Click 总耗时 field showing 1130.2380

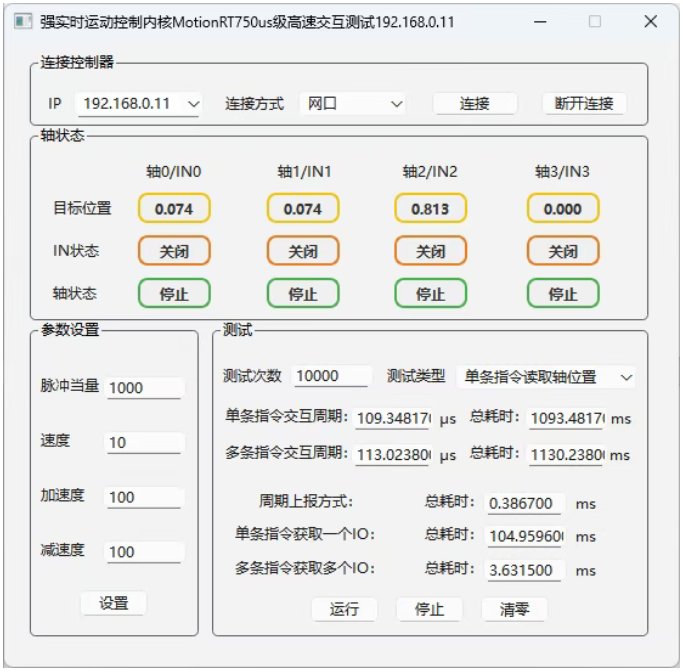(x=567, y=455)
